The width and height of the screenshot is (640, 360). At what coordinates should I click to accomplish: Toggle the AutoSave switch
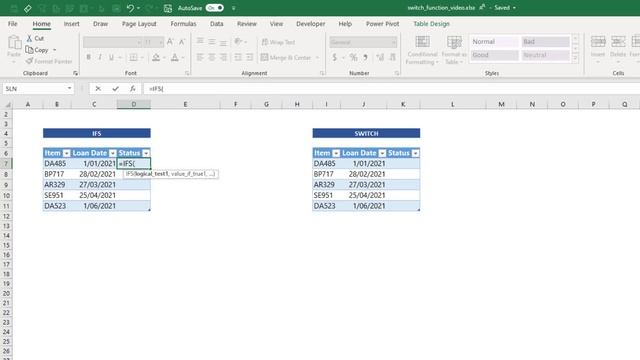click(x=214, y=8)
